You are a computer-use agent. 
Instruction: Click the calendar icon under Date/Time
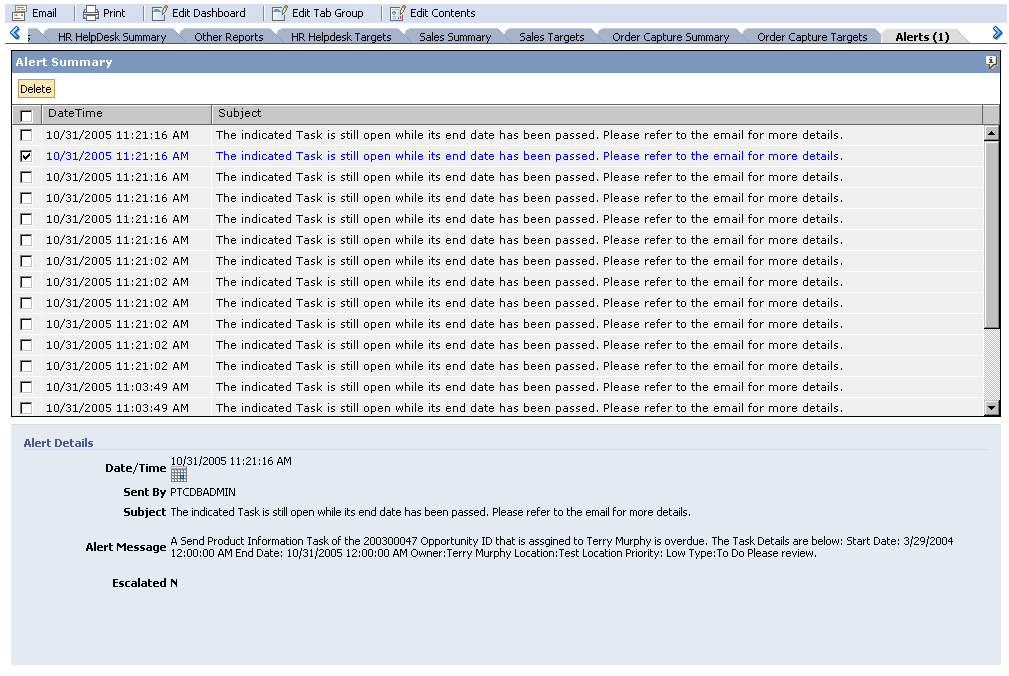178,475
